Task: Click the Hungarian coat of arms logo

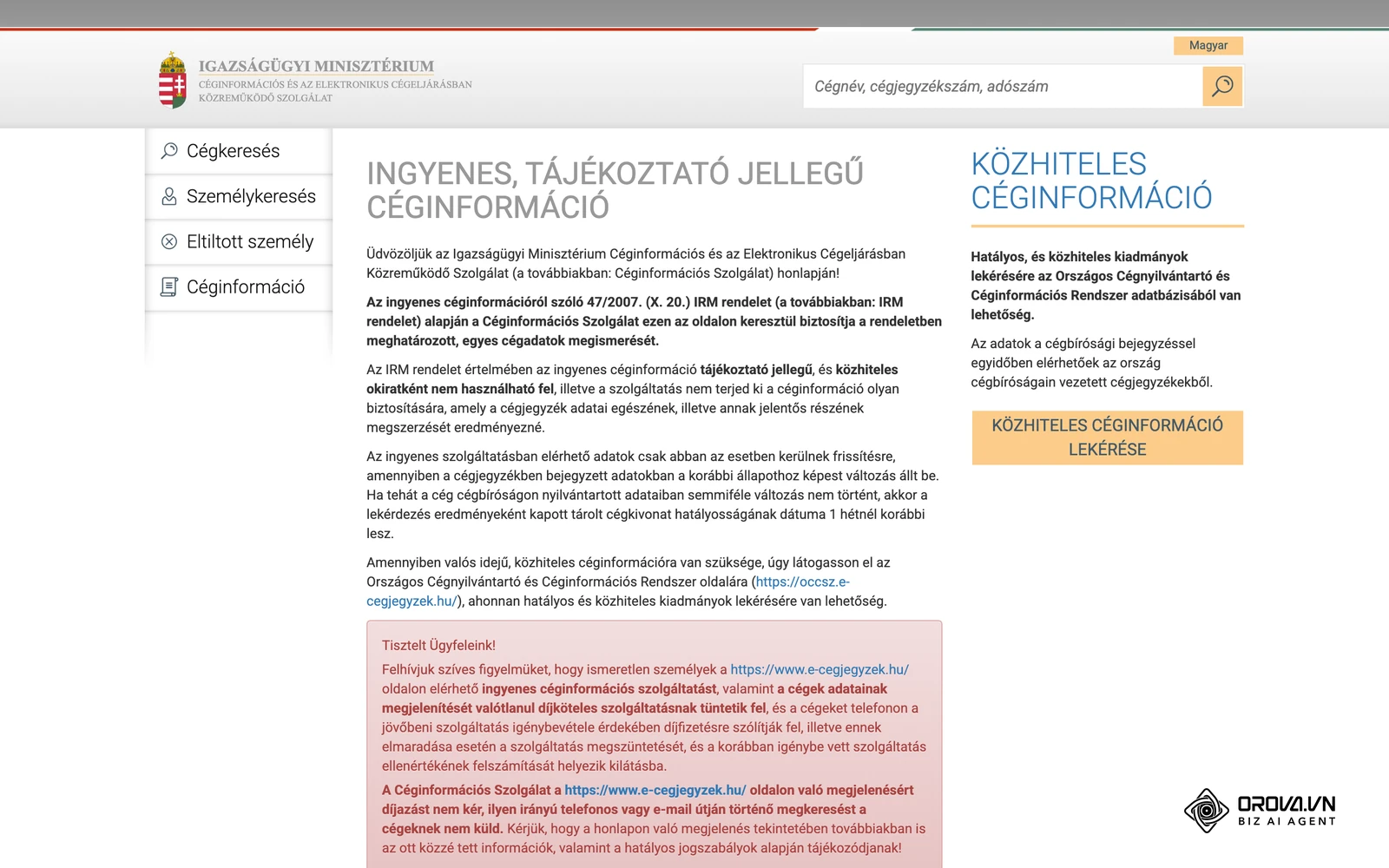Action: (x=173, y=80)
